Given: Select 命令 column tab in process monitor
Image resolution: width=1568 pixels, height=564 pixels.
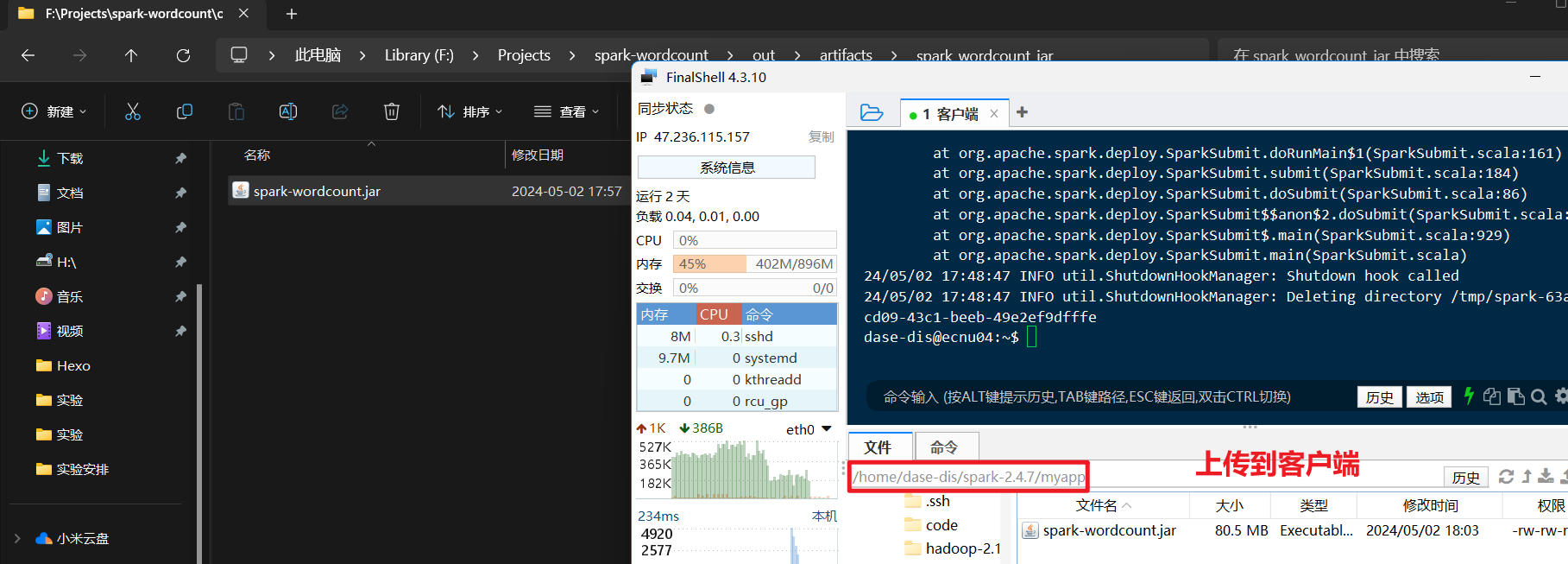Looking at the screenshot, I should (789, 314).
